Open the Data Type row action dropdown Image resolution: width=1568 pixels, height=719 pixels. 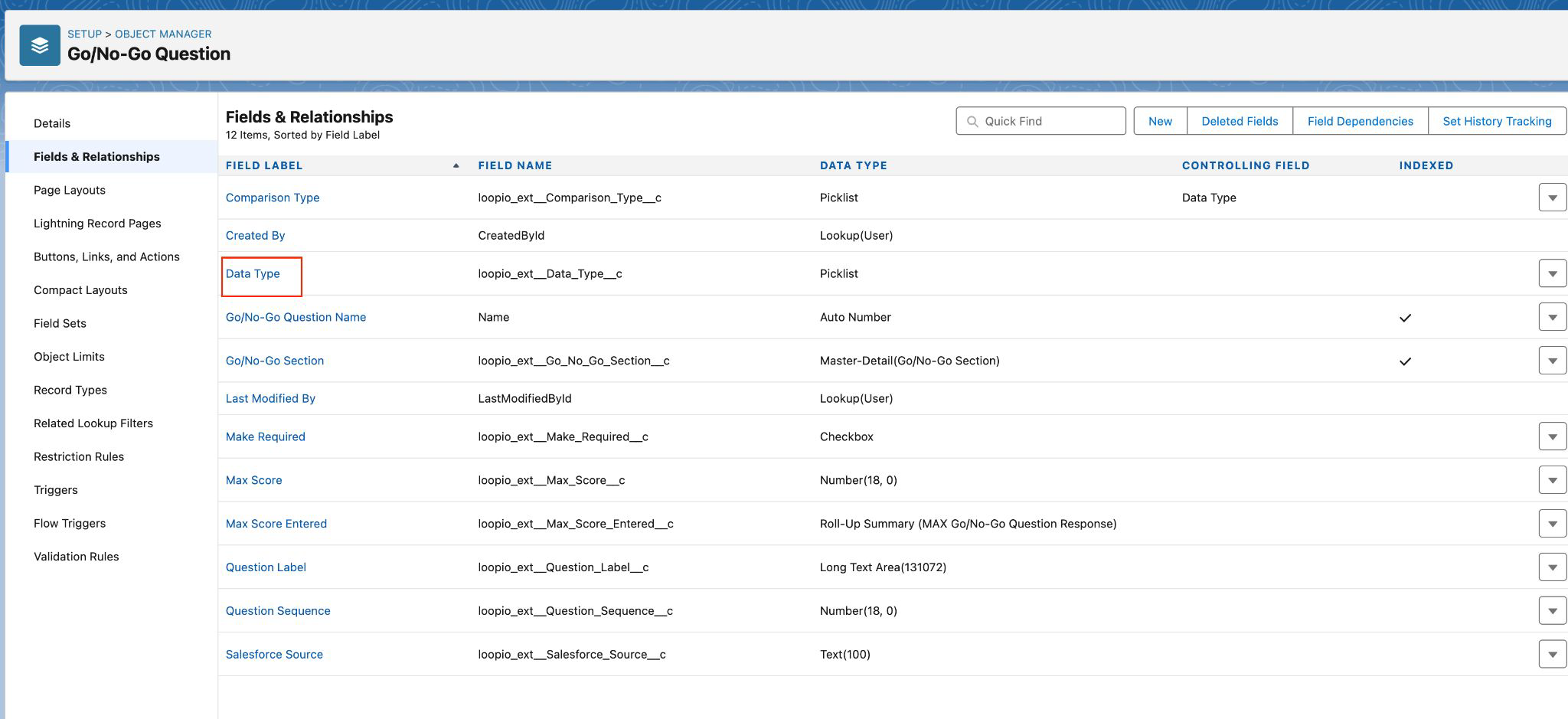click(1552, 273)
